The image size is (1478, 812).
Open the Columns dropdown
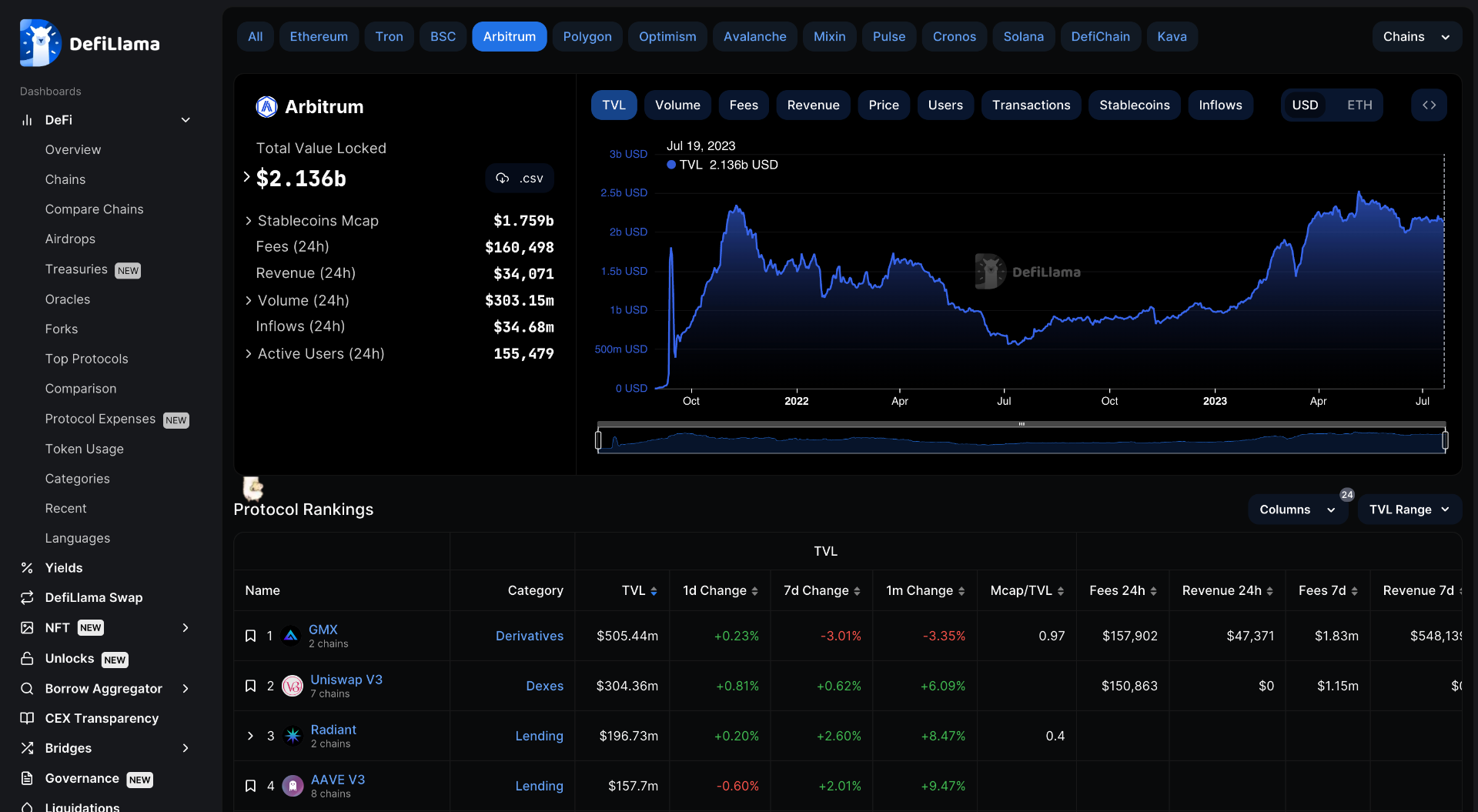click(1297, 510)
